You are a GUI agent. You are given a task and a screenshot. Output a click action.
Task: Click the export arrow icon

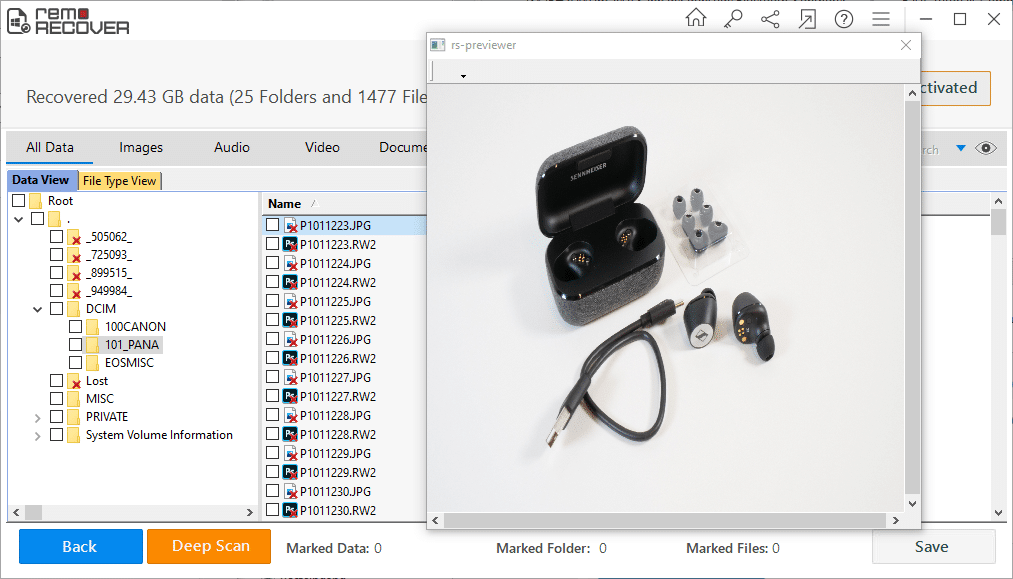(807, 19)
